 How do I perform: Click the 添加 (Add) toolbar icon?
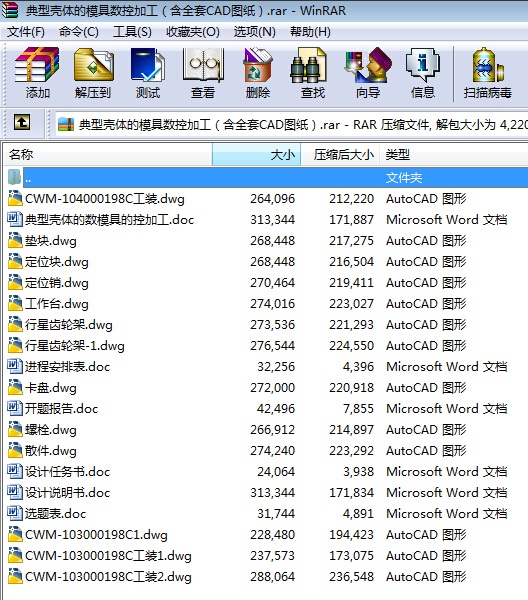[x=37, y=65]
